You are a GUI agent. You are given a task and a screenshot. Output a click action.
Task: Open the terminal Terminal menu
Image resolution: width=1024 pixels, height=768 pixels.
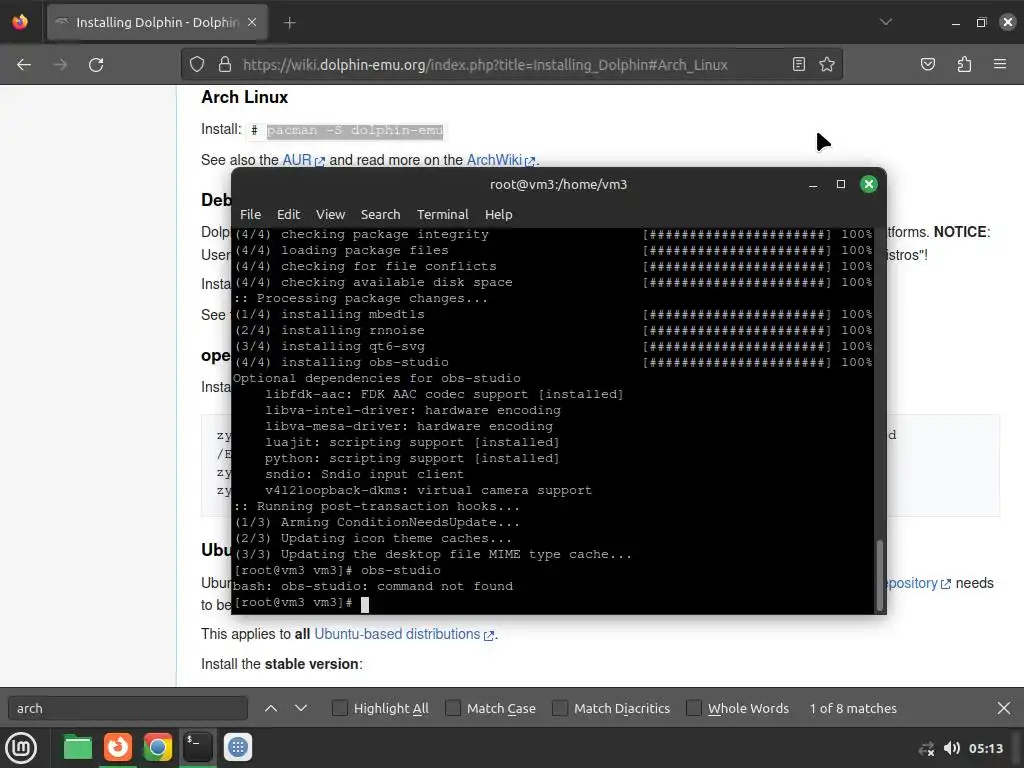(443, 214)
